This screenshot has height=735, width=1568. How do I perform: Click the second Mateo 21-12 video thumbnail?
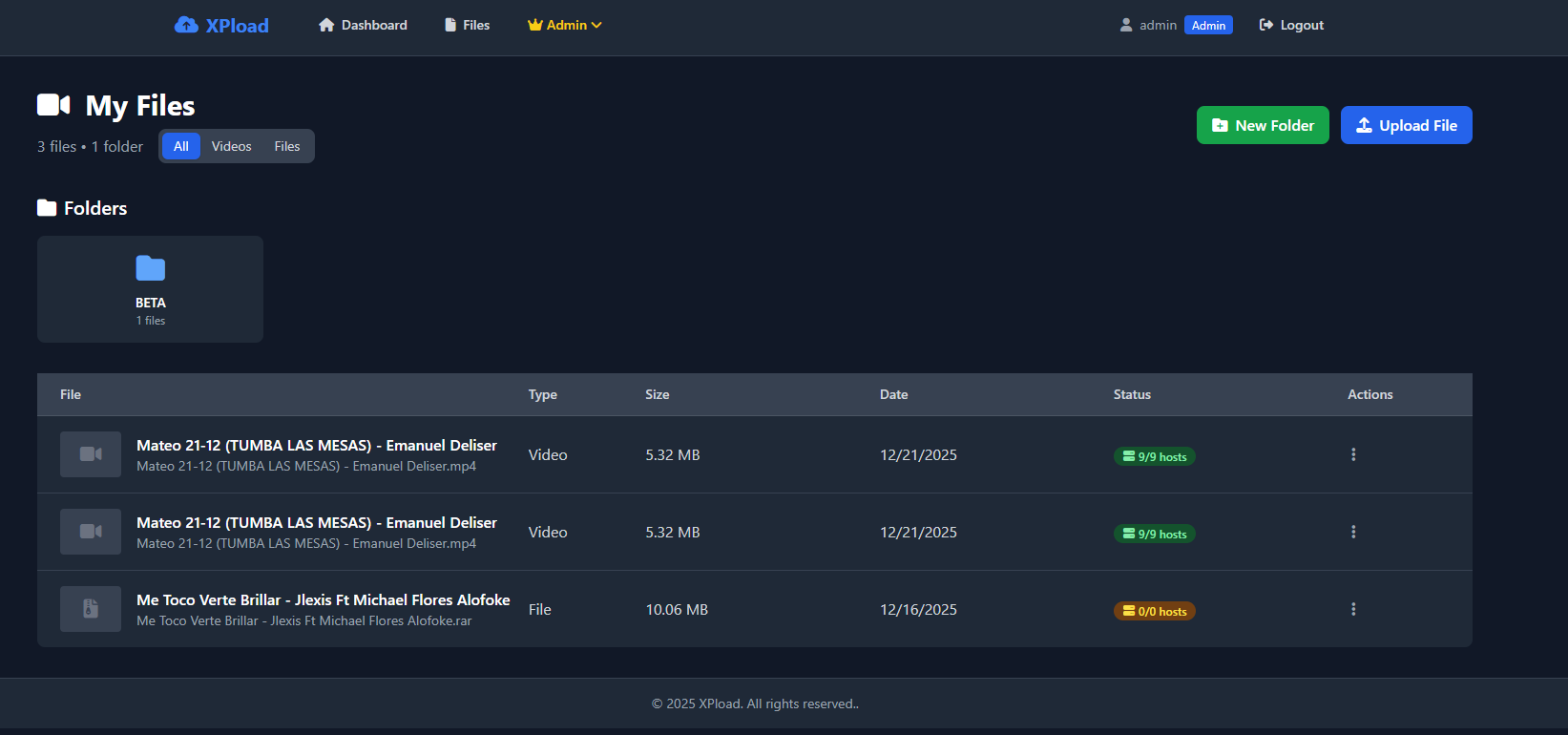[91, 532]
